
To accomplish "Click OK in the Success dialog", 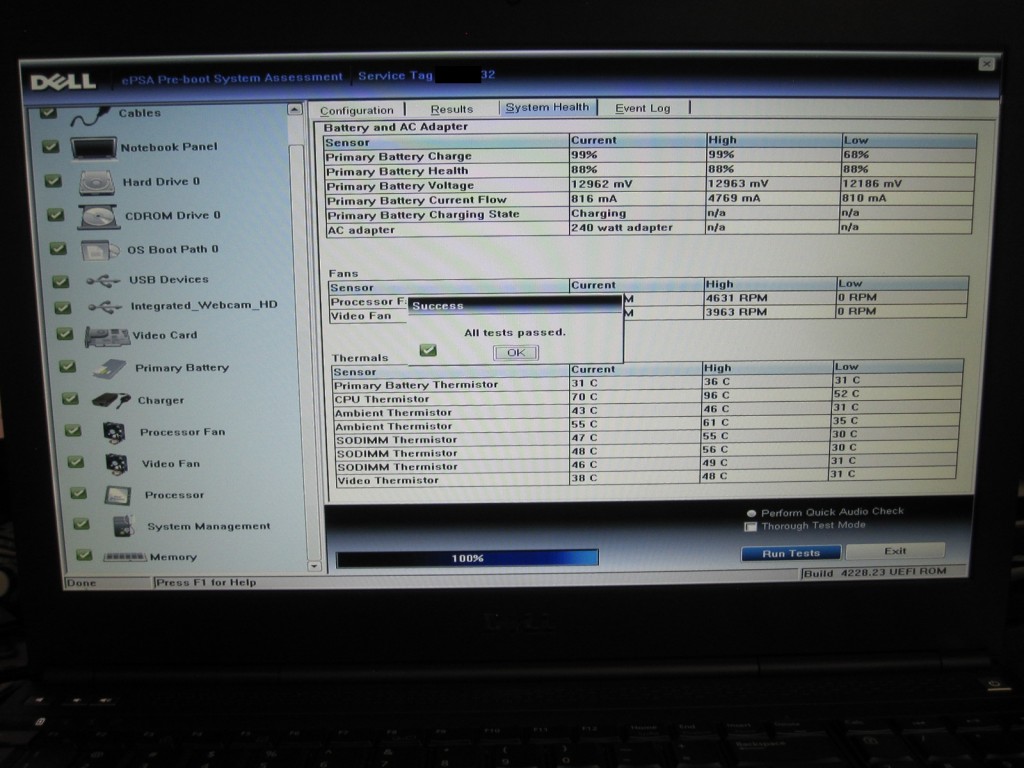I will [515, 353].
